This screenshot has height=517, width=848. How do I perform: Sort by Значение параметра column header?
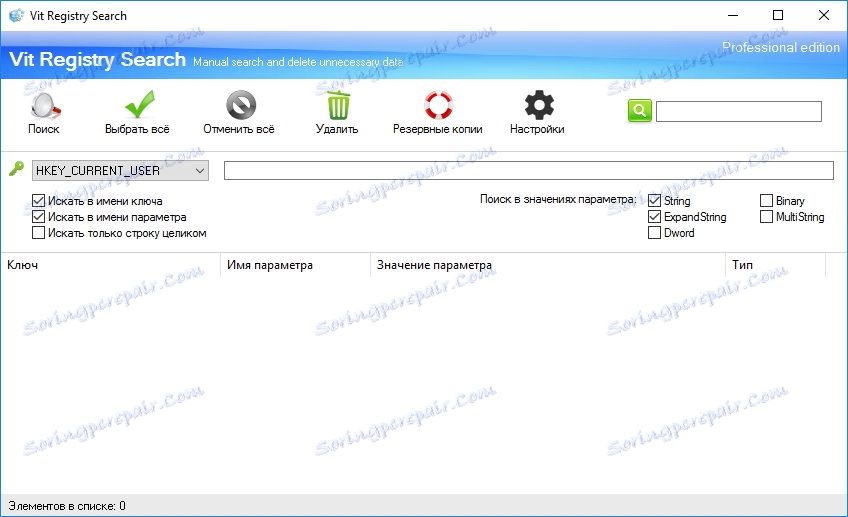pos(547,265)
